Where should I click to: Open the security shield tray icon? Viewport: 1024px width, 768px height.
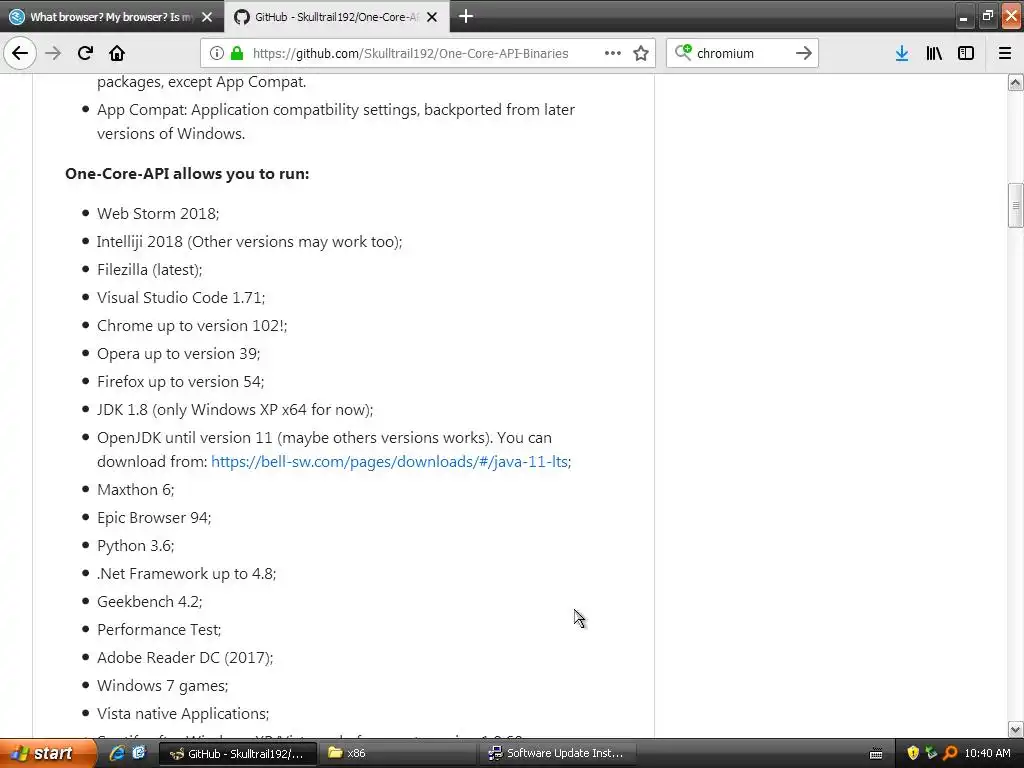913,753
